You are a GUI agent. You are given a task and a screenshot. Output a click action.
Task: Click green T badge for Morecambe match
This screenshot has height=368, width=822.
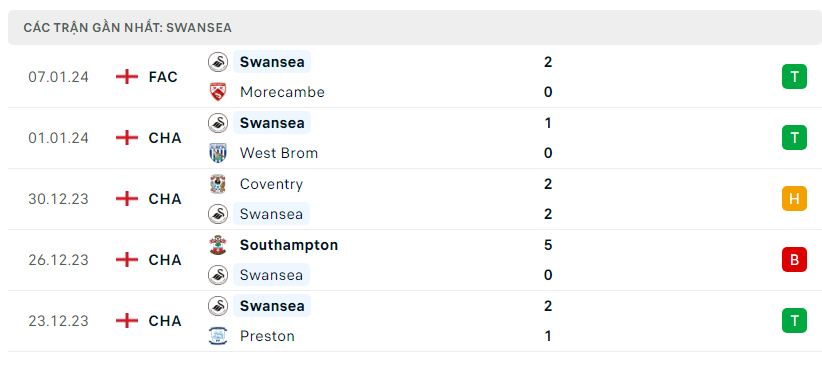tap(794, 77)
